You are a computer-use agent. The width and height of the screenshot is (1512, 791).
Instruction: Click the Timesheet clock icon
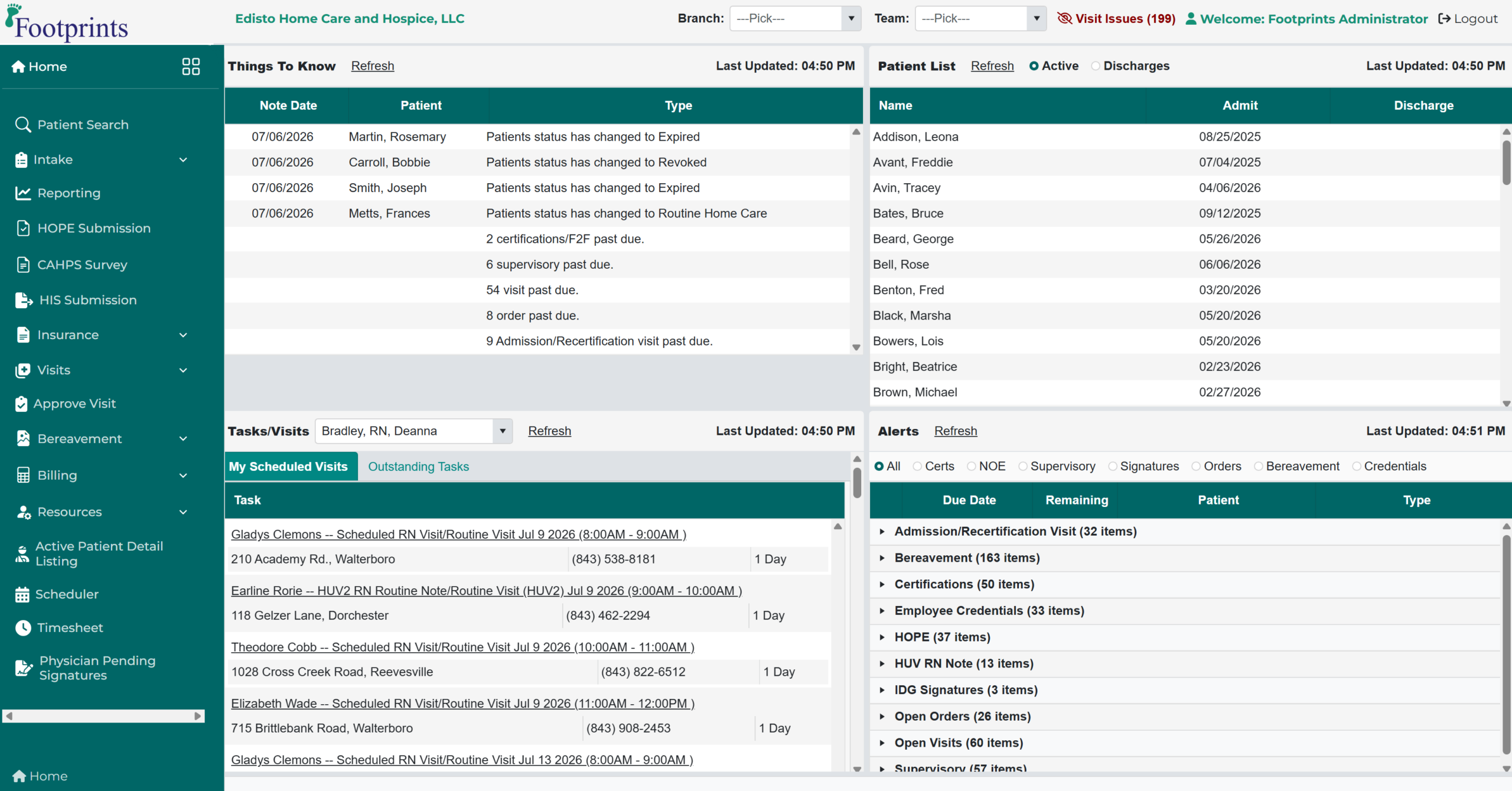tap(23, 628)
